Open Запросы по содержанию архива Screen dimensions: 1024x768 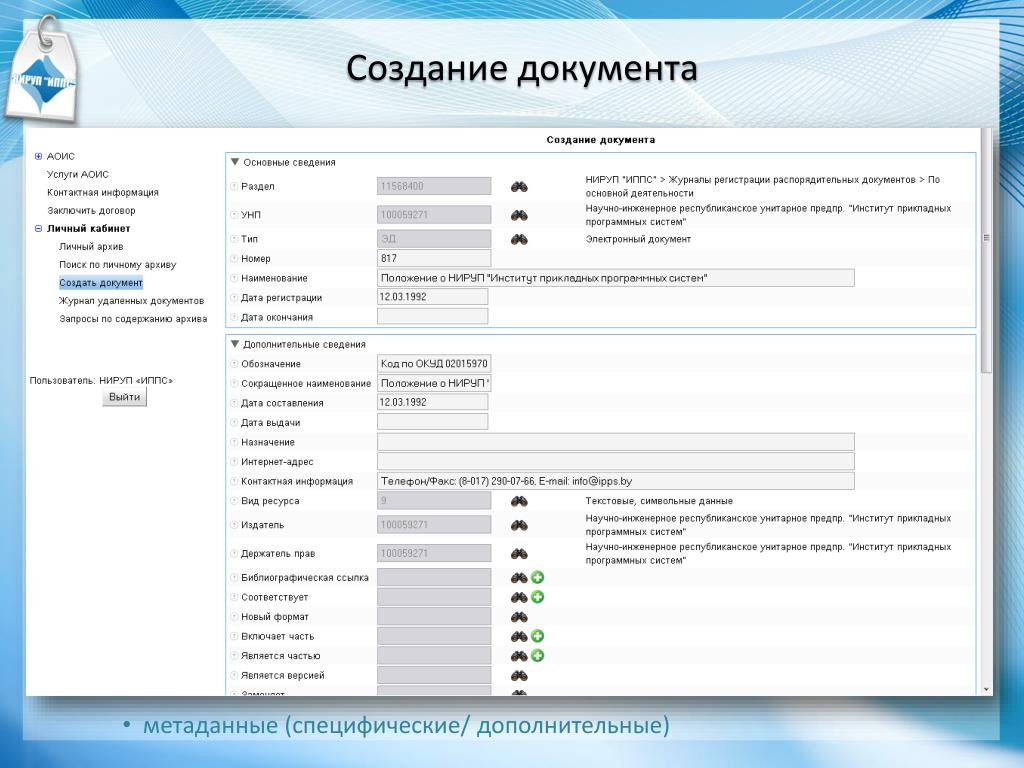pyautogui.click(x=133, y=319)
